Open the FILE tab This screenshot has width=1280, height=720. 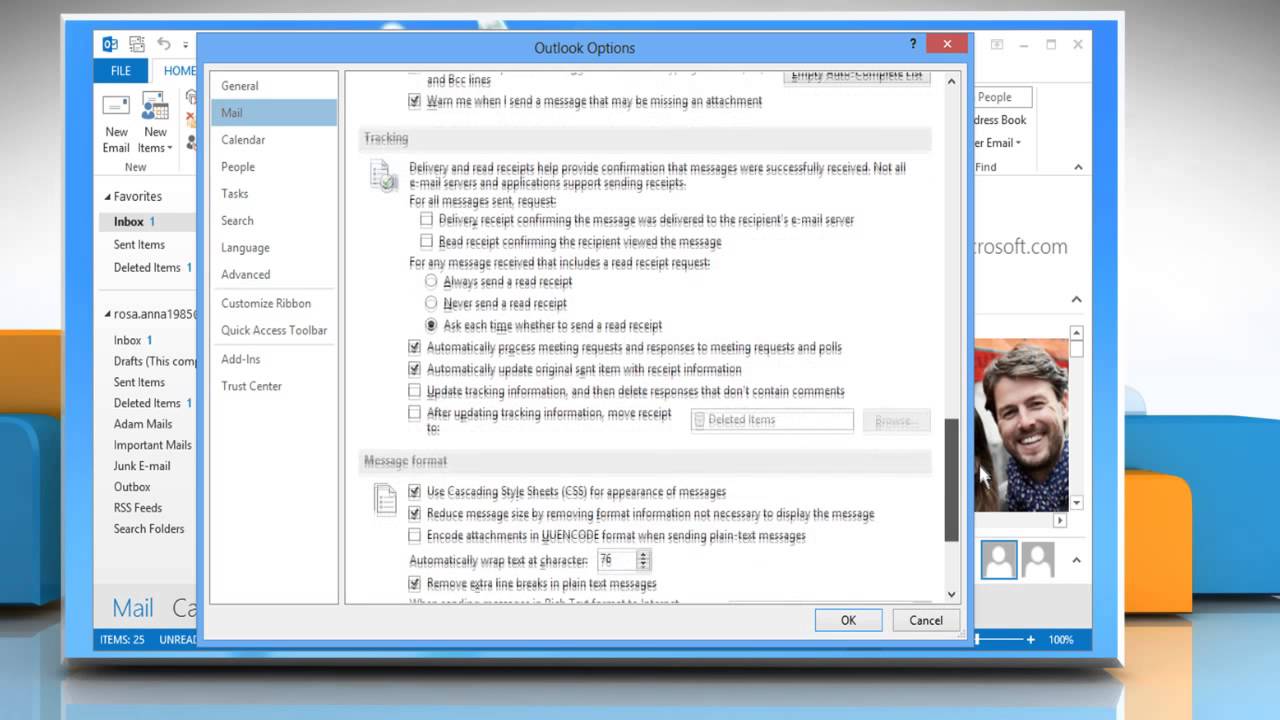(121, 71)
